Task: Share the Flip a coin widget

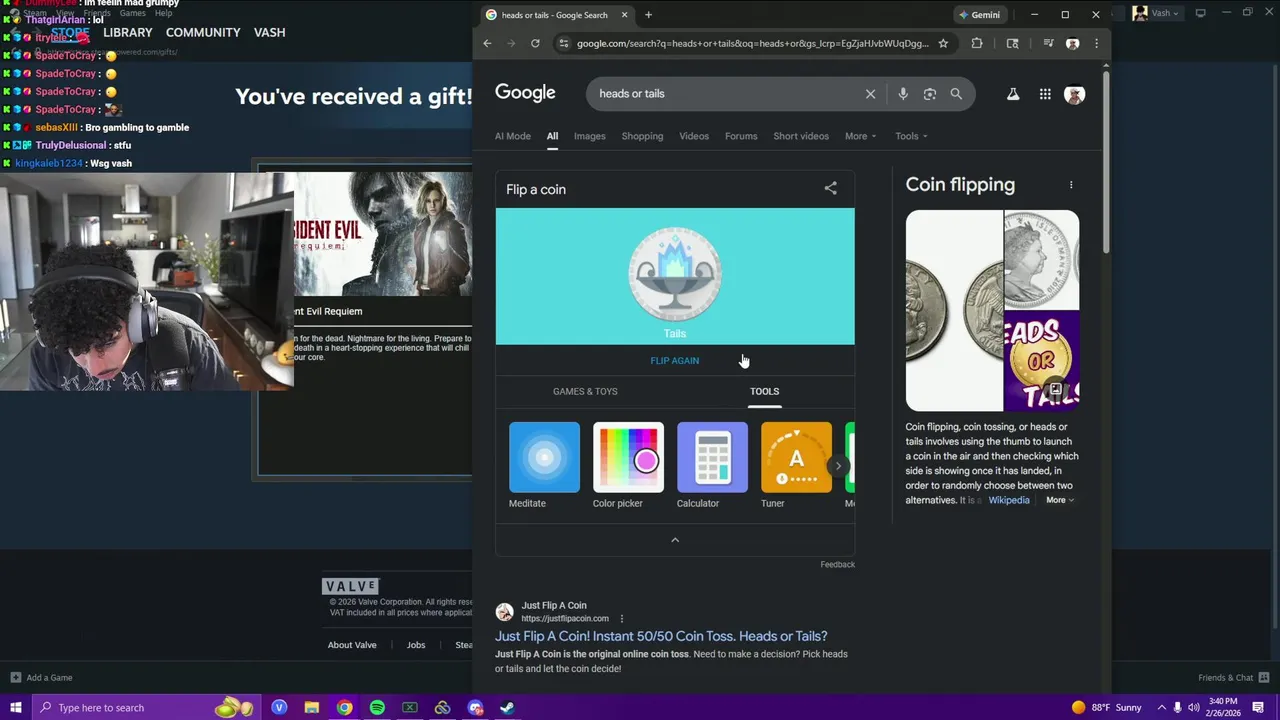Action: pyautogui.click(x=830, y=188)
